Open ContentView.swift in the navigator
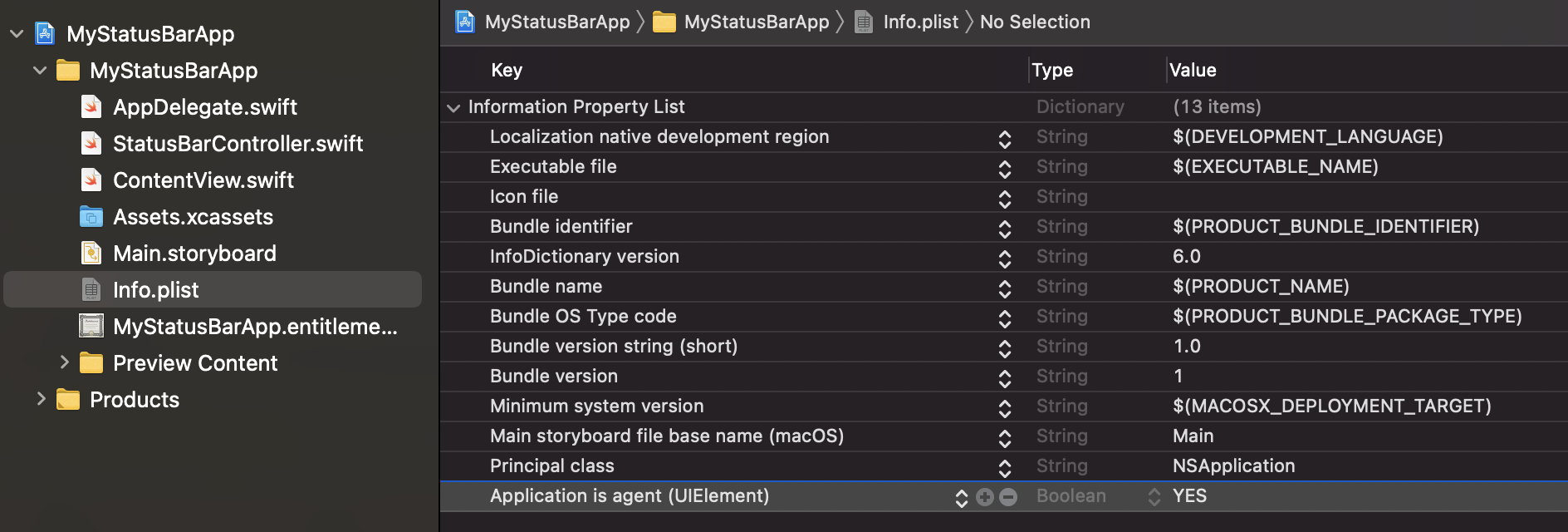The width and height of the screenshot is (1568, 532). (x=203, y=180)
